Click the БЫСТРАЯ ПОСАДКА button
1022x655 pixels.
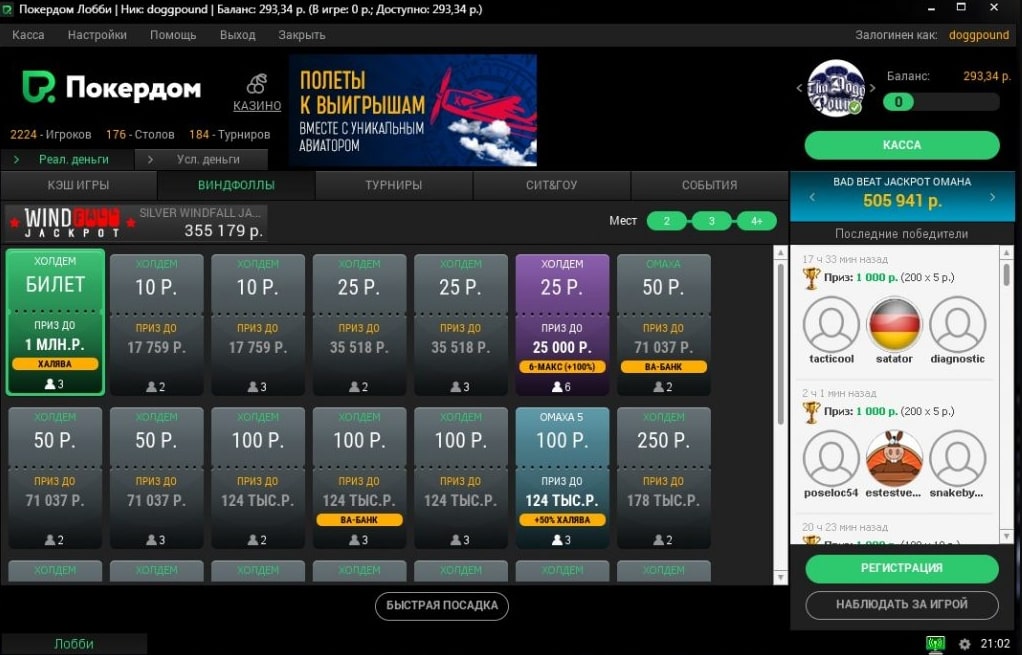coord(442,606)
